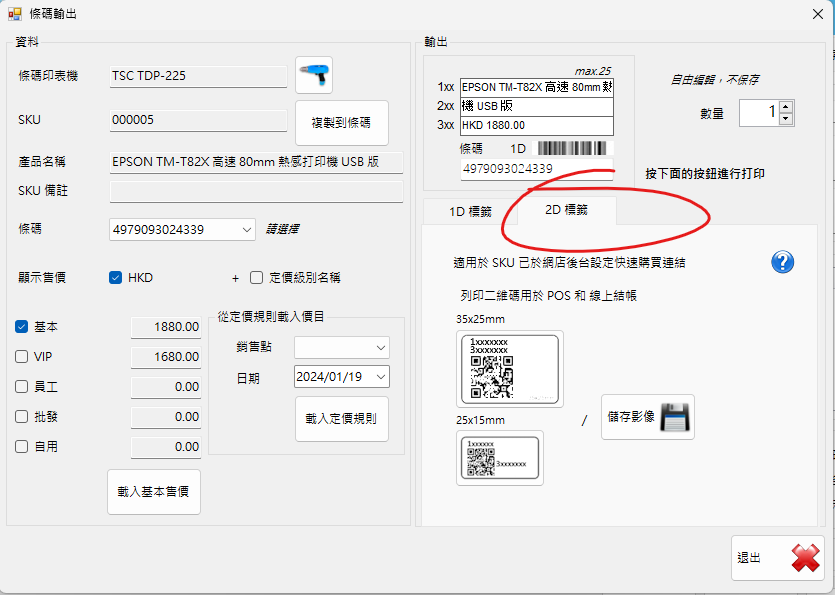The height and width of the screenshot is (595, 835).
Task: Click the 載入基本售價 button
Action: [x=154, y=492]
